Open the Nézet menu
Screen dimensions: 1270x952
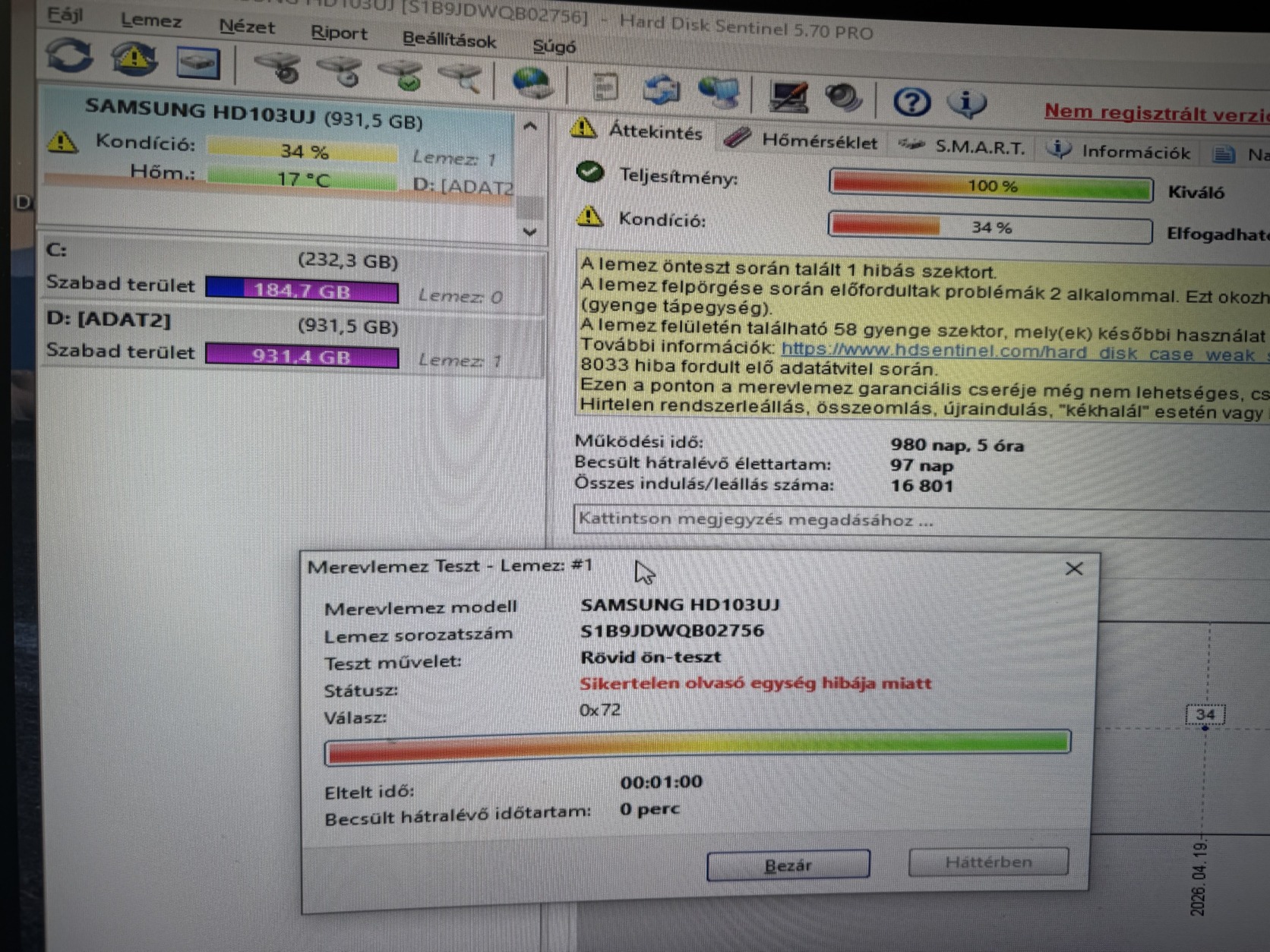(x=247, y=27)
